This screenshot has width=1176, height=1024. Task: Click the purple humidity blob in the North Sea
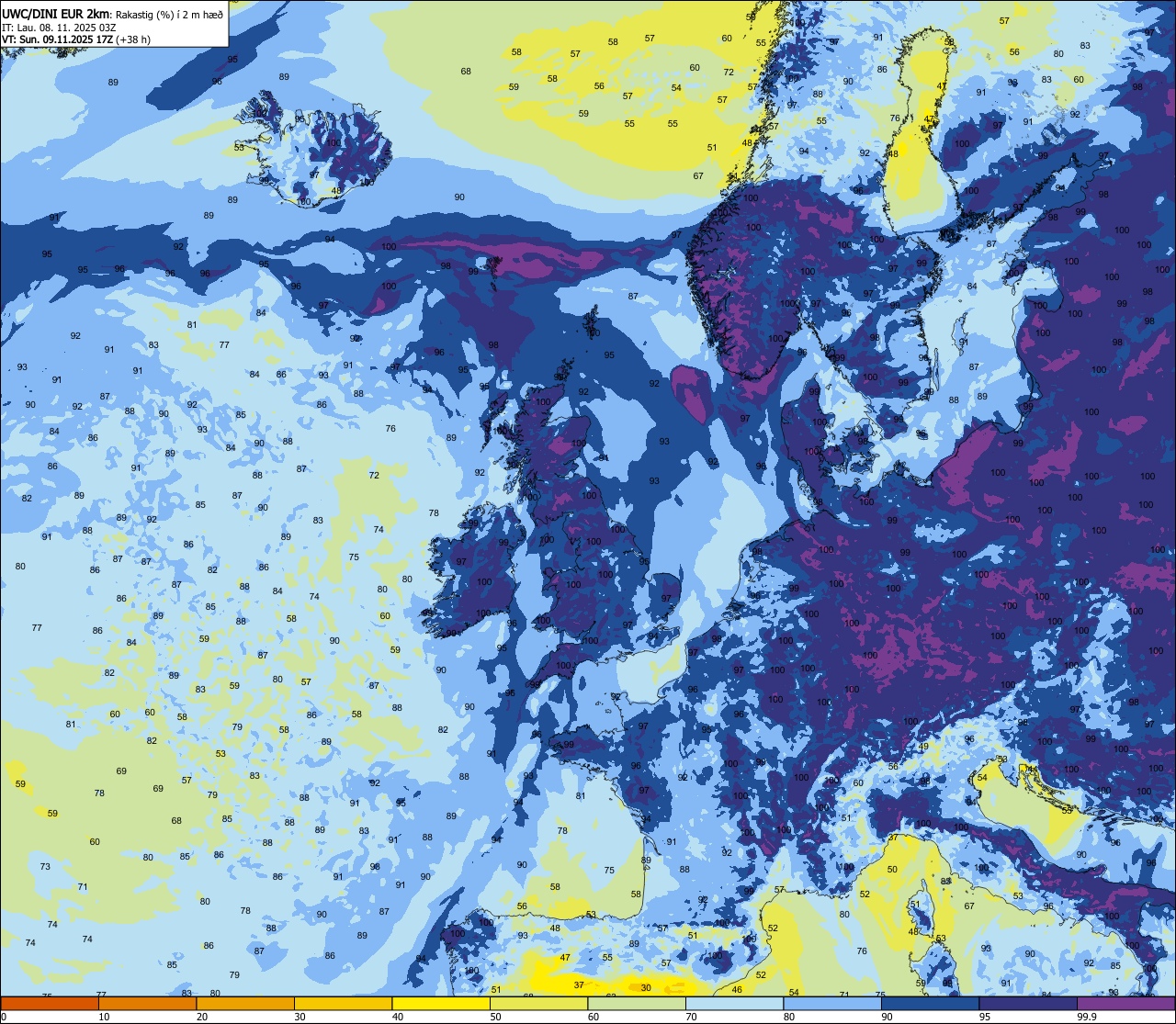tap(691, 393)
